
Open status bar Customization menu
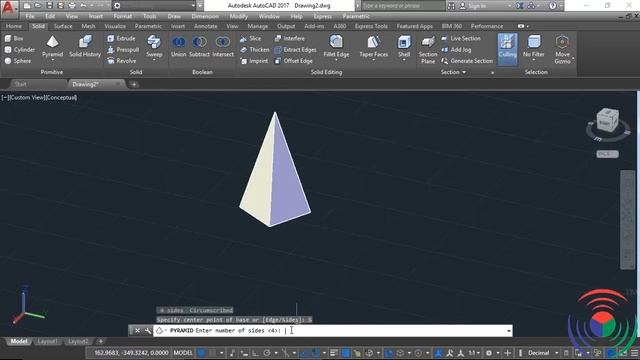[634, 353]
